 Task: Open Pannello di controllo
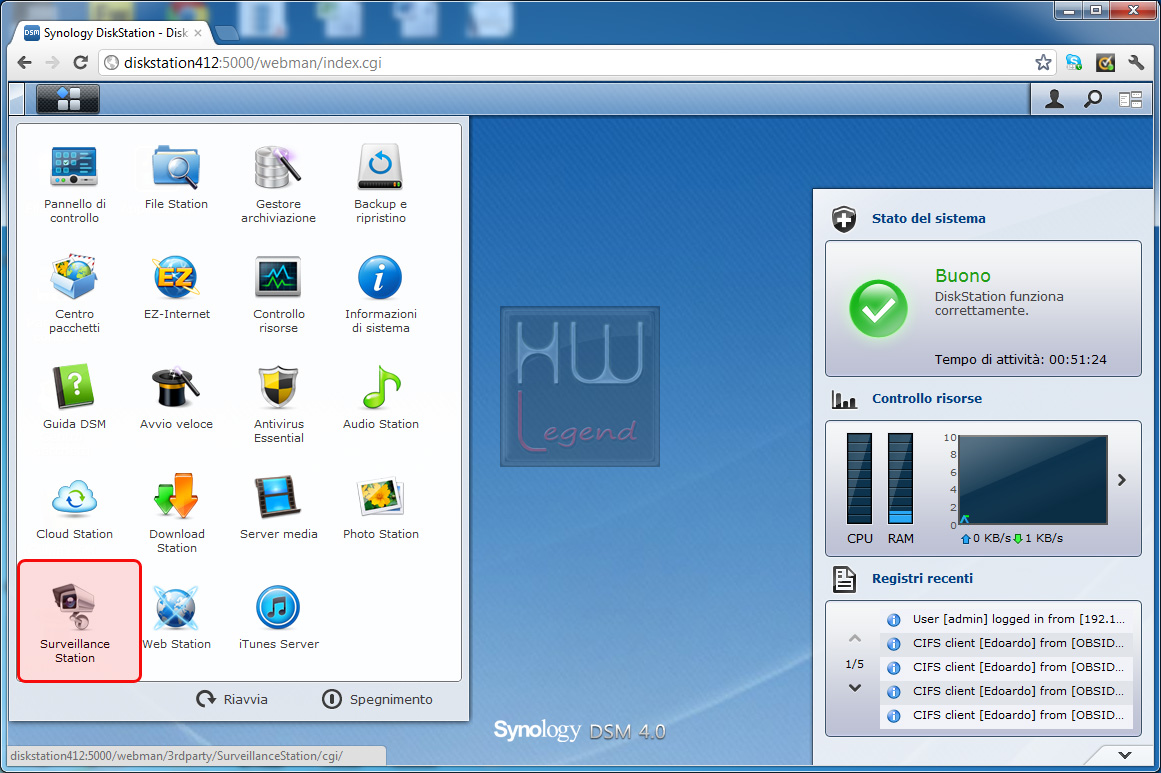click(x=74, y=184)
